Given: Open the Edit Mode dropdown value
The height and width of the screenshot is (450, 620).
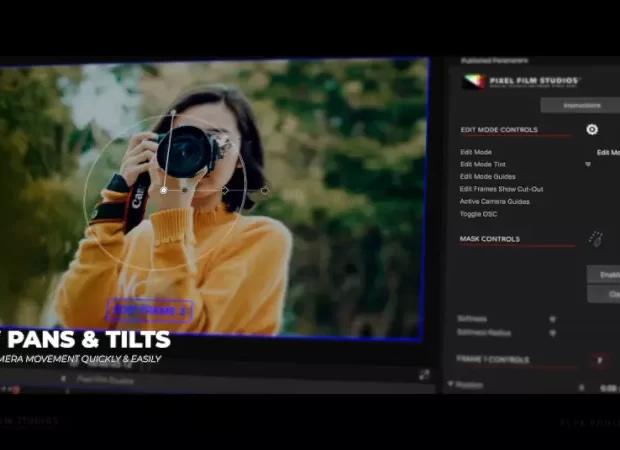Looking at the screenshot, I should click(608, 153).
